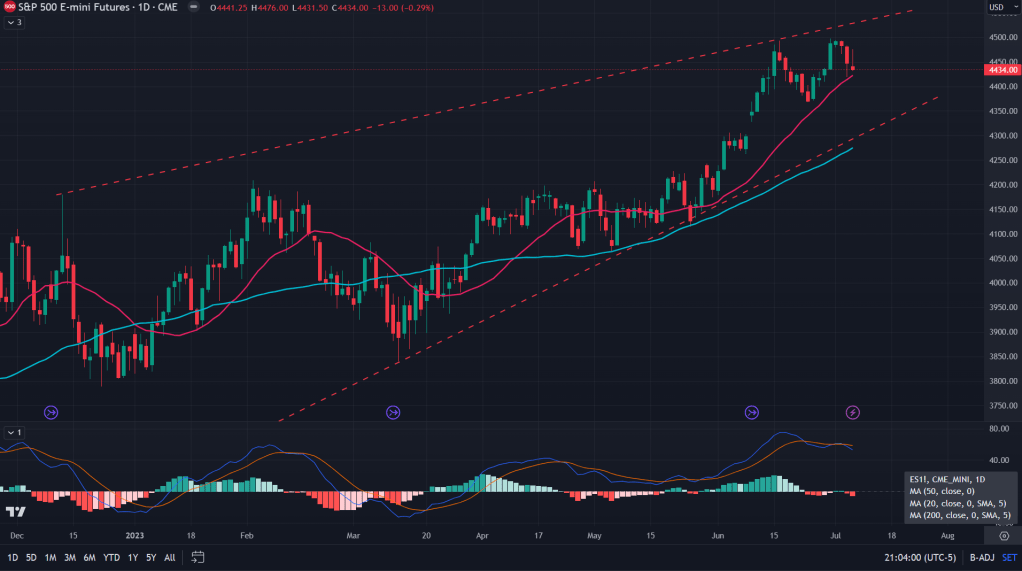Click the contract rollover marker near March
This screenshot has height=571, width=1022.
pos(393,412)
